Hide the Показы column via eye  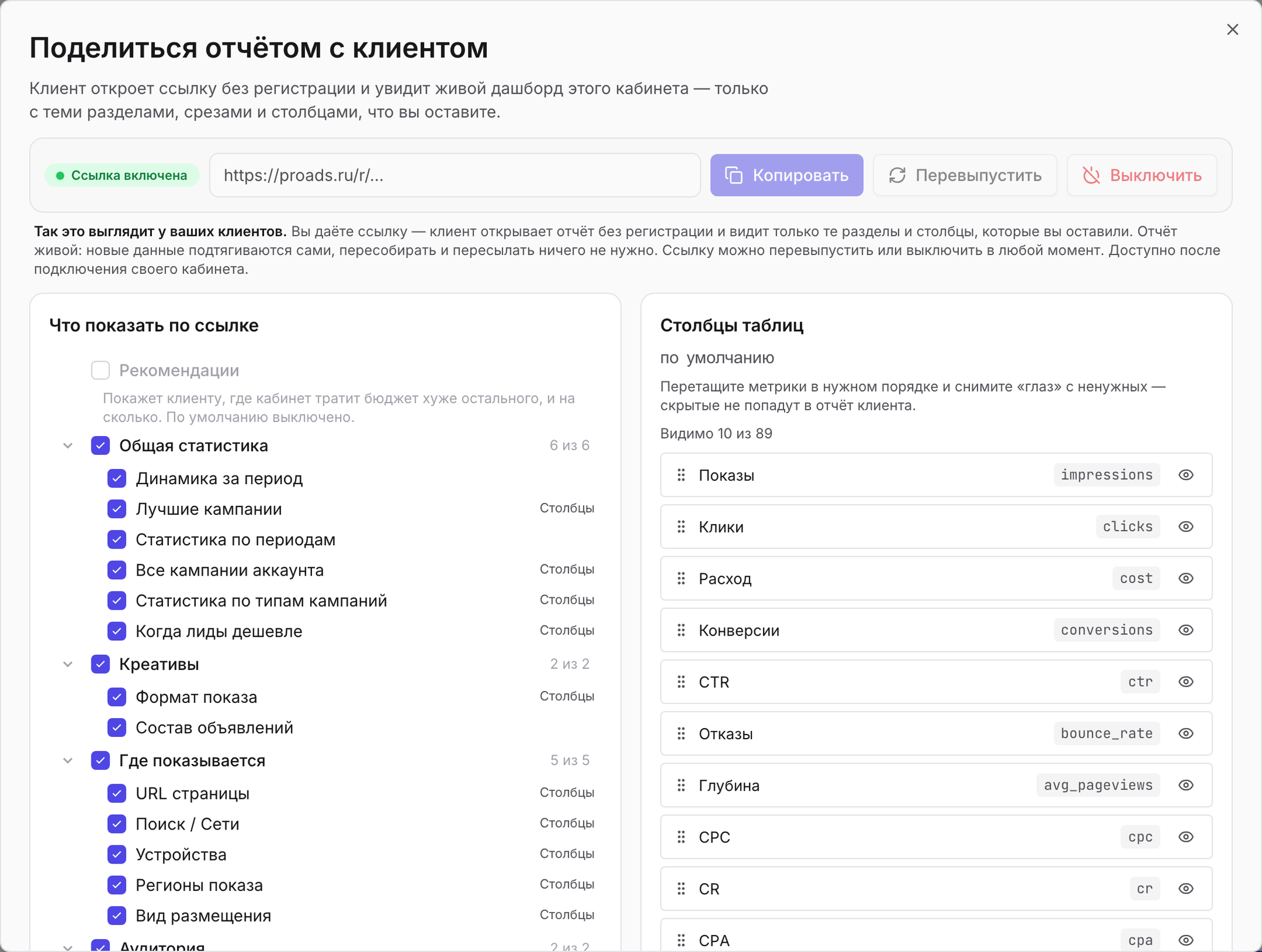(1186, 475)
